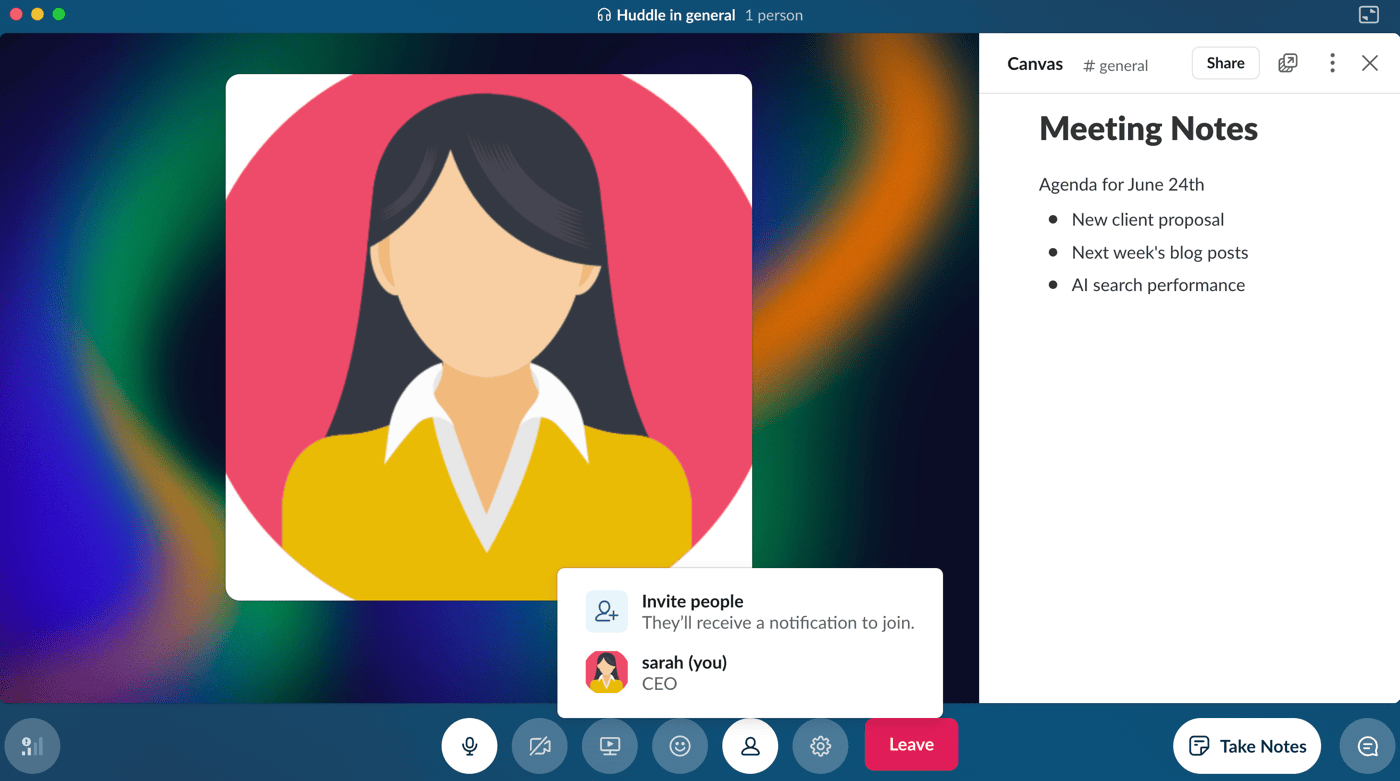Click the add-person icon beside Invite people
Image resolution: width=1400 pixels, height=781 pixels.
pyautogui.click(x=606, y=611)
